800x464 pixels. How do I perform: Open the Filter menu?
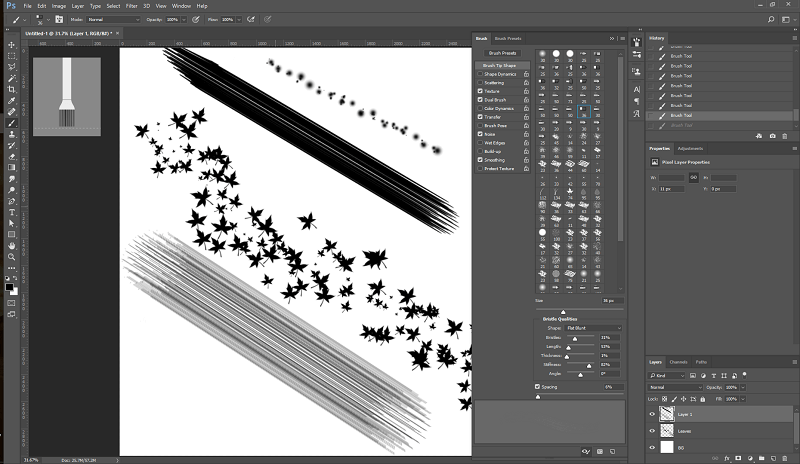(x=132, y=6)
